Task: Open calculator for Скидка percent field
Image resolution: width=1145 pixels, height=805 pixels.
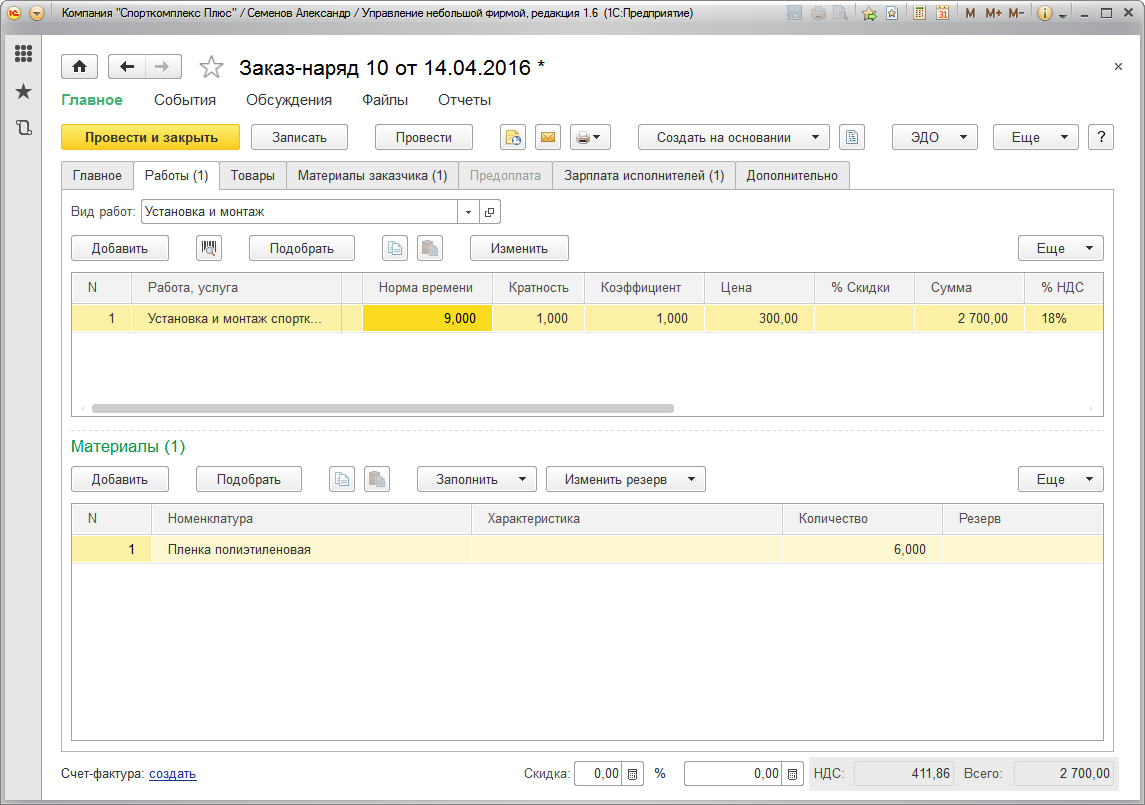Action: click(x=632, y=774)
